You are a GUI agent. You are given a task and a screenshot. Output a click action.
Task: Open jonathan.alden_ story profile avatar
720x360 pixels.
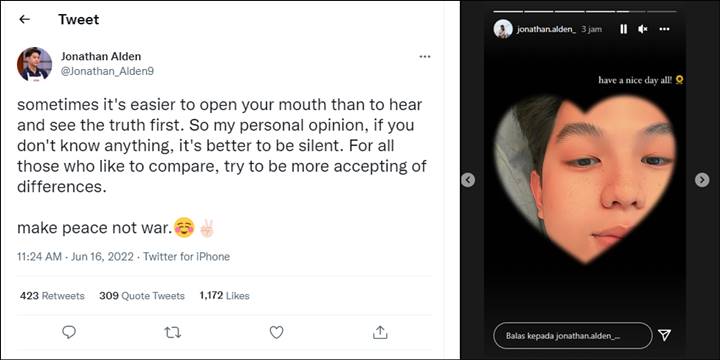[x=503, y=29]
